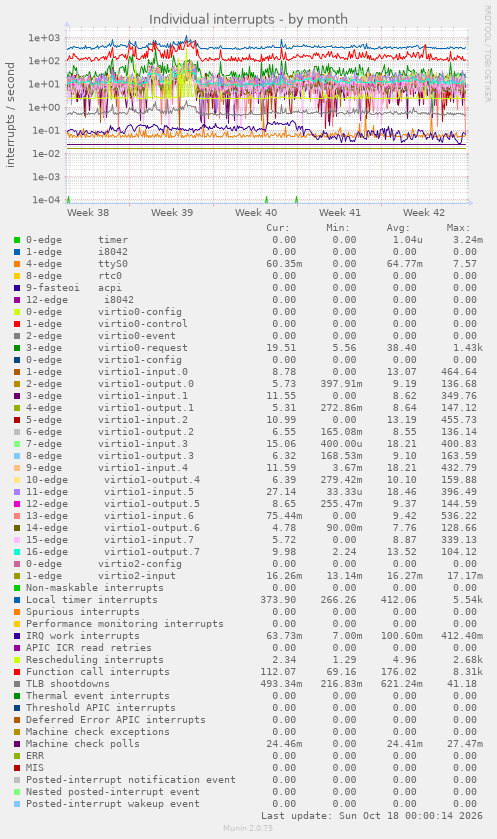Click the virtio1-output.0 label
The image size is (497, 839).
pos(146,384)
